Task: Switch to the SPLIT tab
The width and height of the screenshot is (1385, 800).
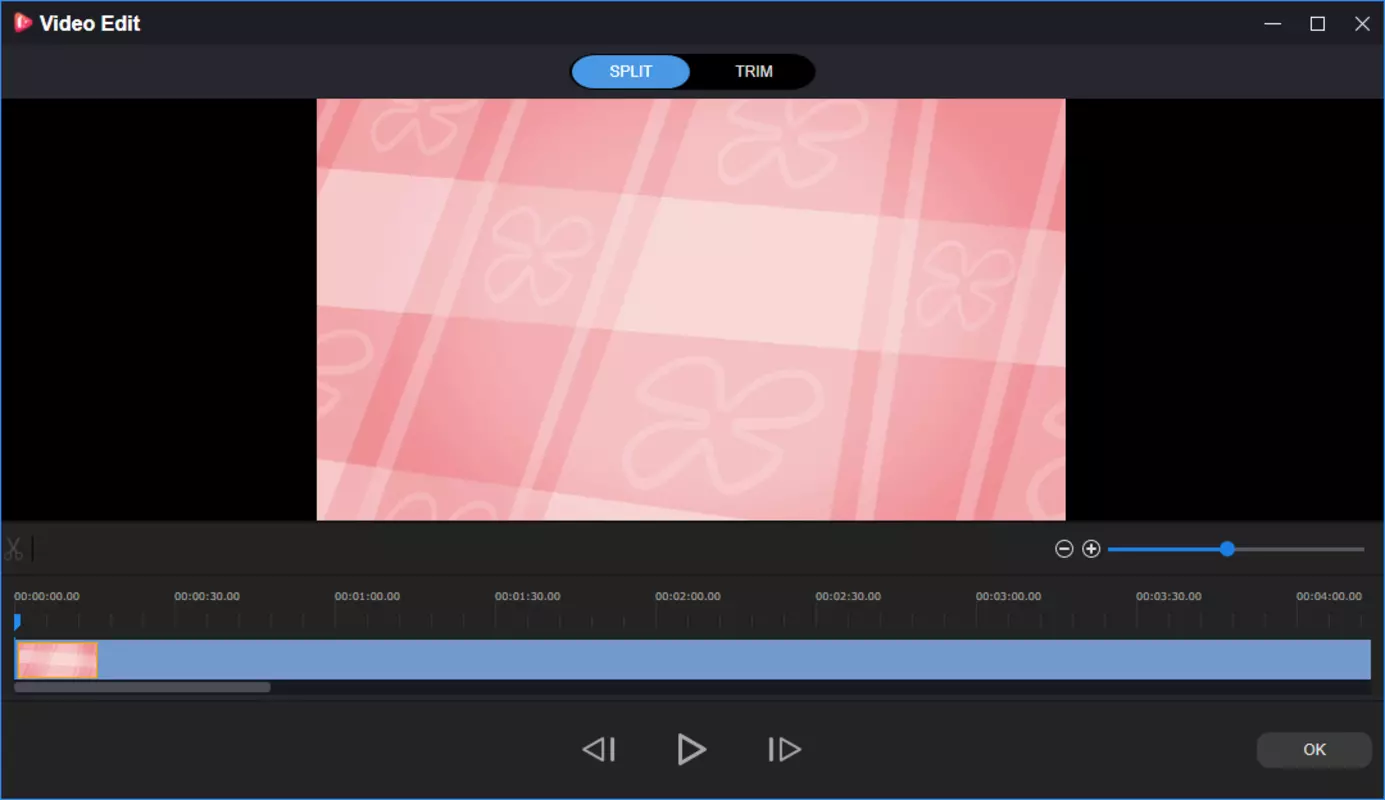Action: click(x=631, y=72)
